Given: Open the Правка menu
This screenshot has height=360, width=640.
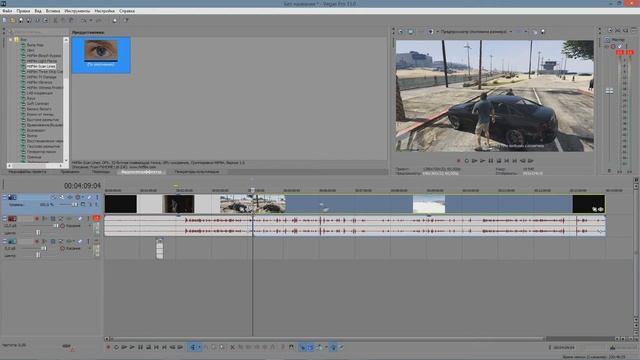Looking at the screenshot, I should (23, 11).
